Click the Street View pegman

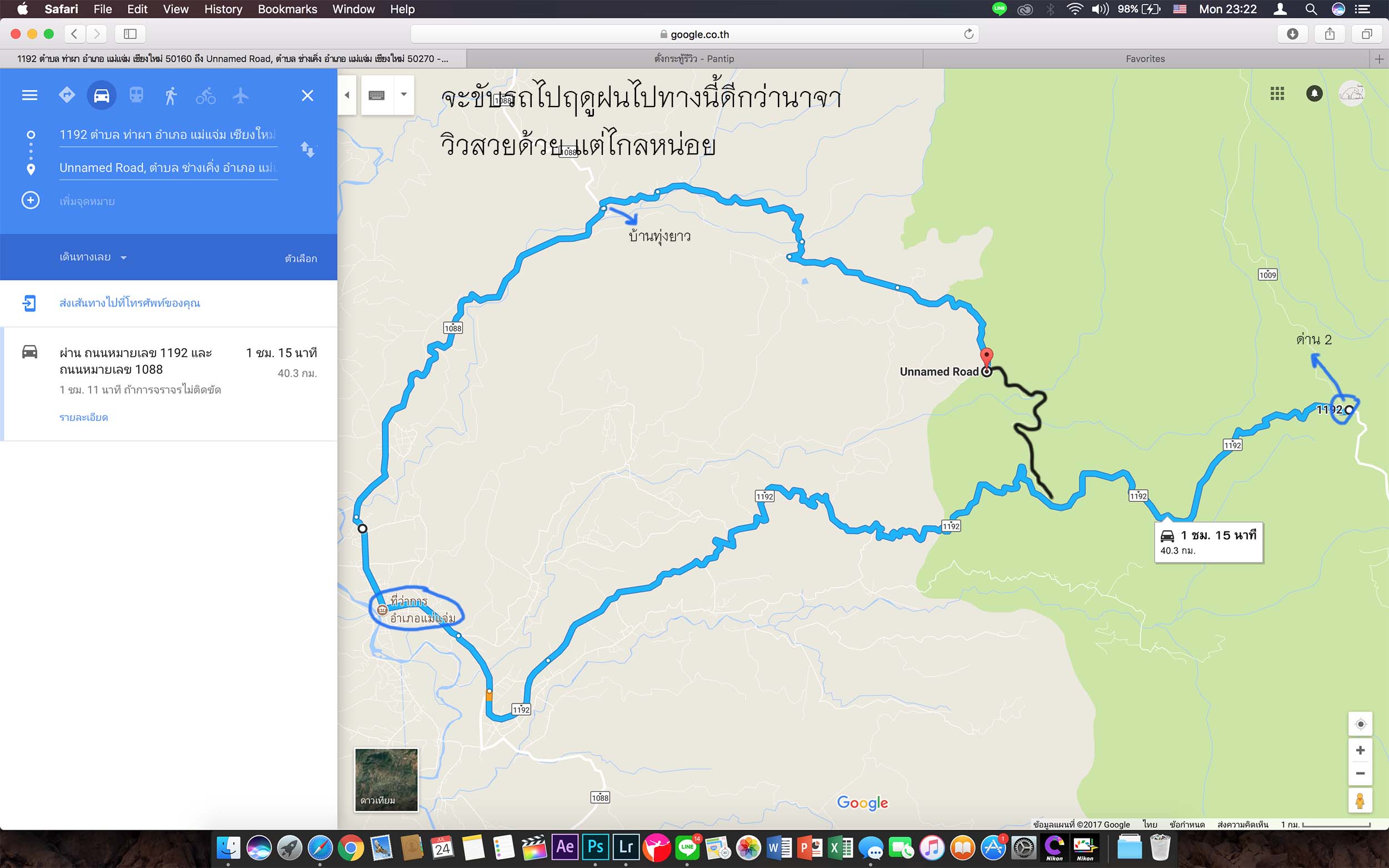[x=1360, y=801]
